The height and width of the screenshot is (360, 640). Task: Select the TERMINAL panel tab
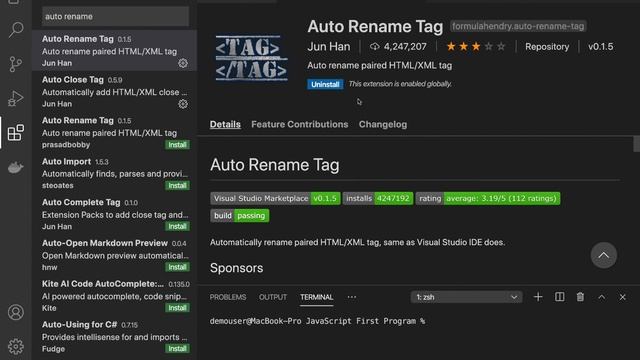[317, 297]
